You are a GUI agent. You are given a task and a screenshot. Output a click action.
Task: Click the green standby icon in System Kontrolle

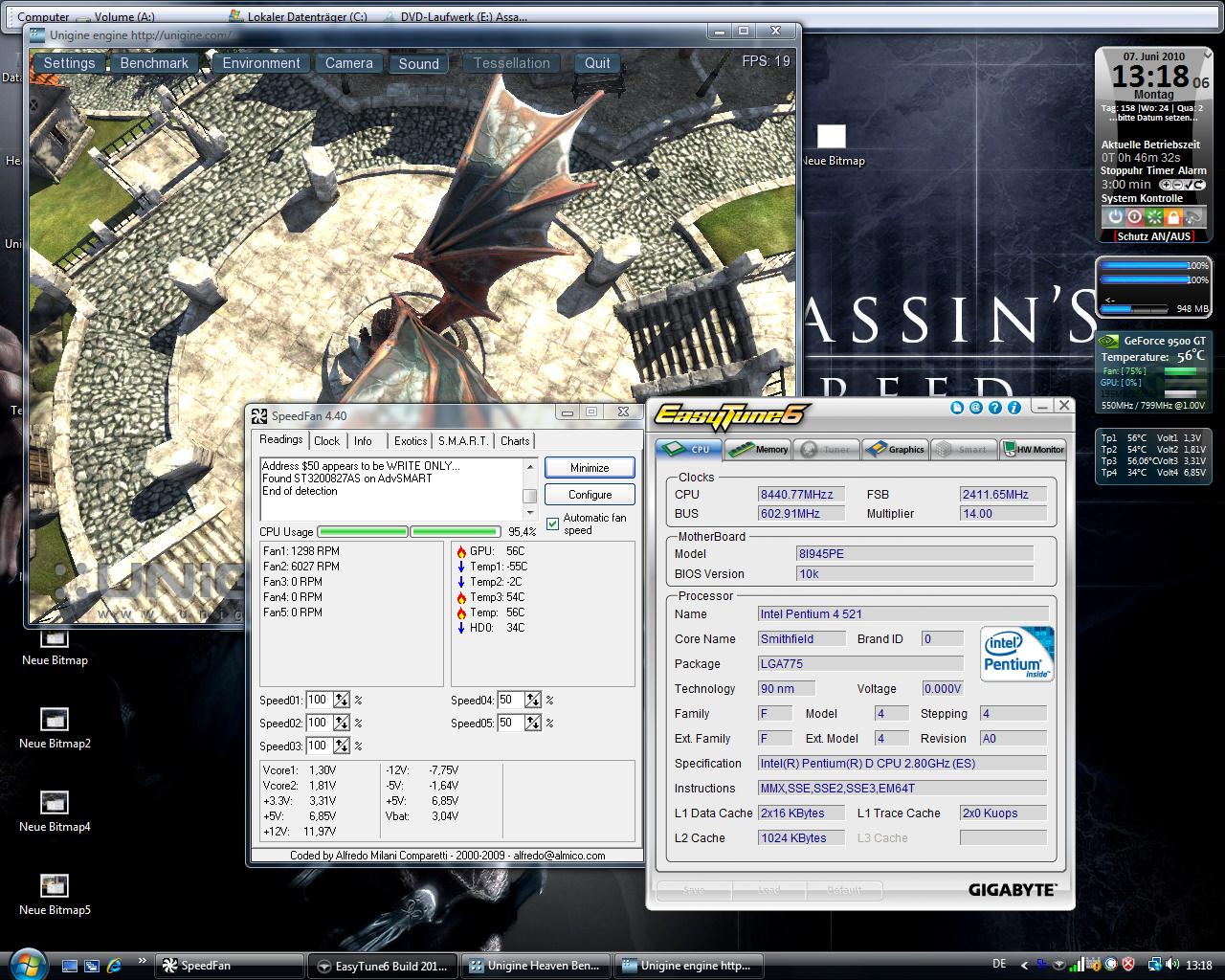pos(1153,217)
